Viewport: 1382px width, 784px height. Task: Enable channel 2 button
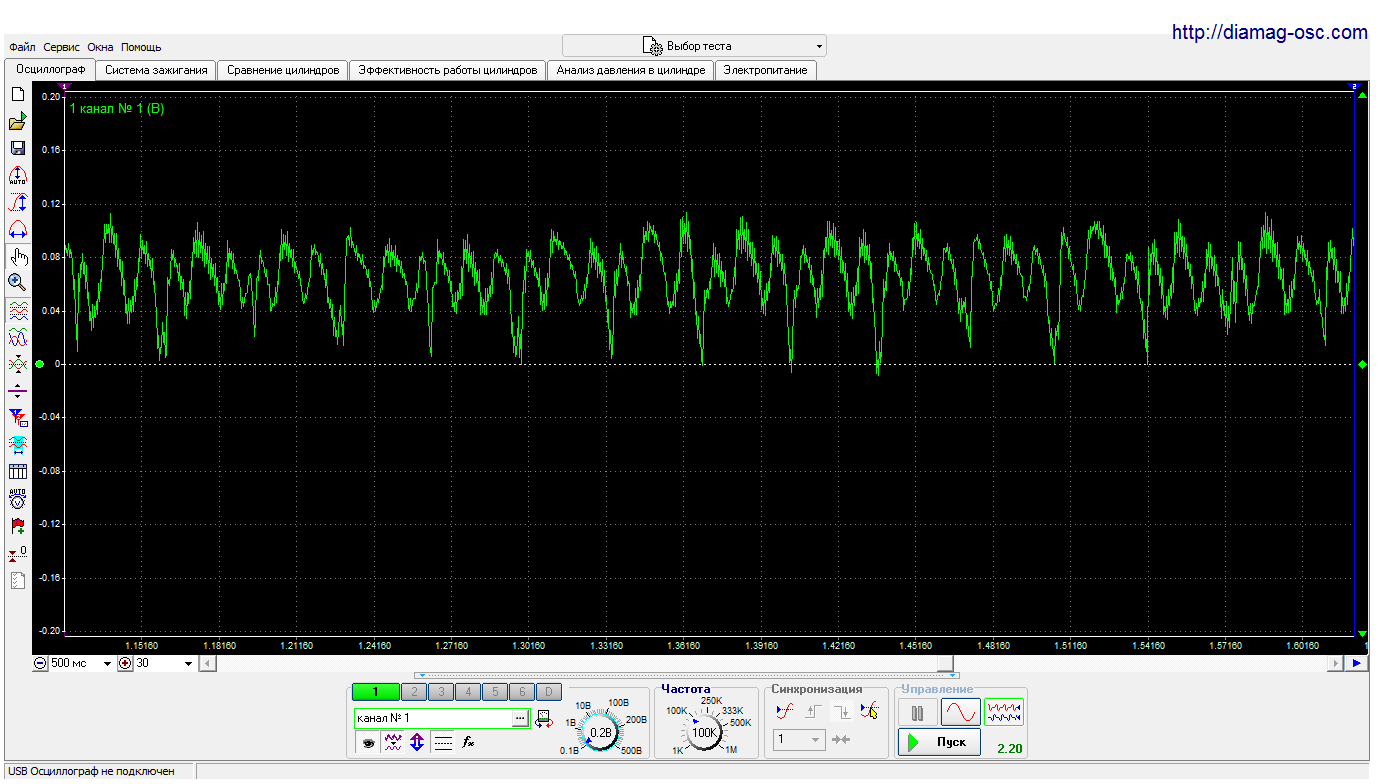pos(413,692)
